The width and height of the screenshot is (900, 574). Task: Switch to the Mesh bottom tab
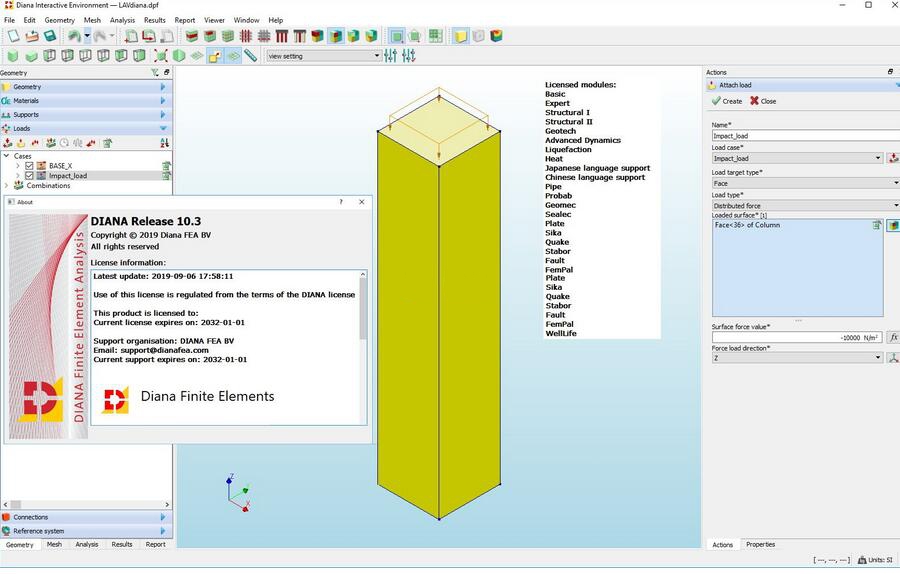pyautogui.click(x=54, y=544)
